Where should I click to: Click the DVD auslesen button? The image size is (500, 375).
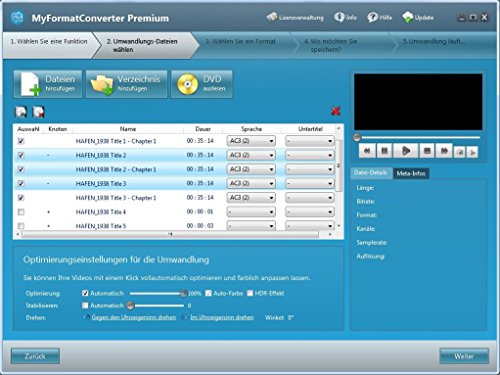(x=202, y=84)
